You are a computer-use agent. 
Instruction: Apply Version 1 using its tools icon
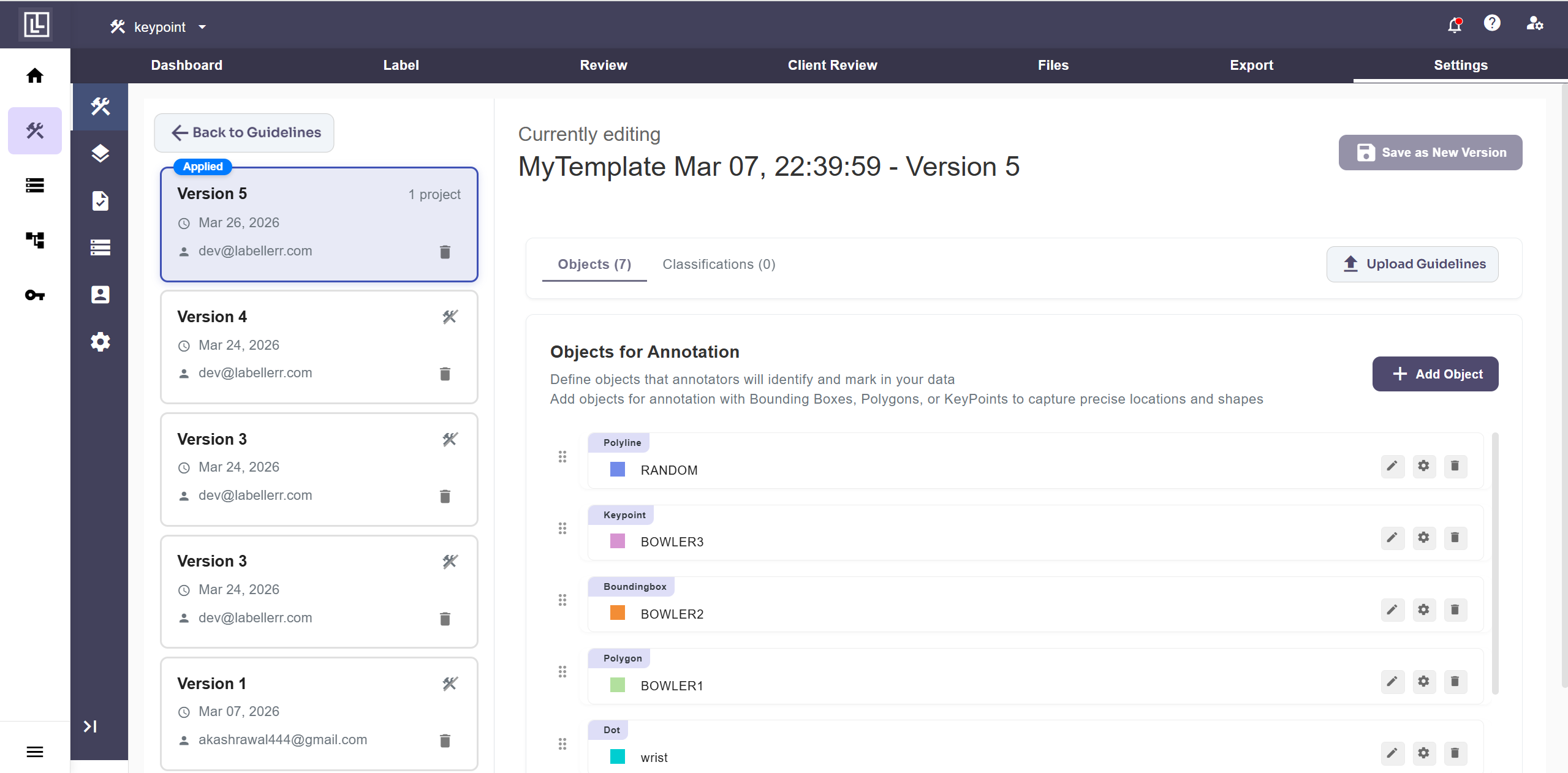pyautogui.click(x=450, y=684)
